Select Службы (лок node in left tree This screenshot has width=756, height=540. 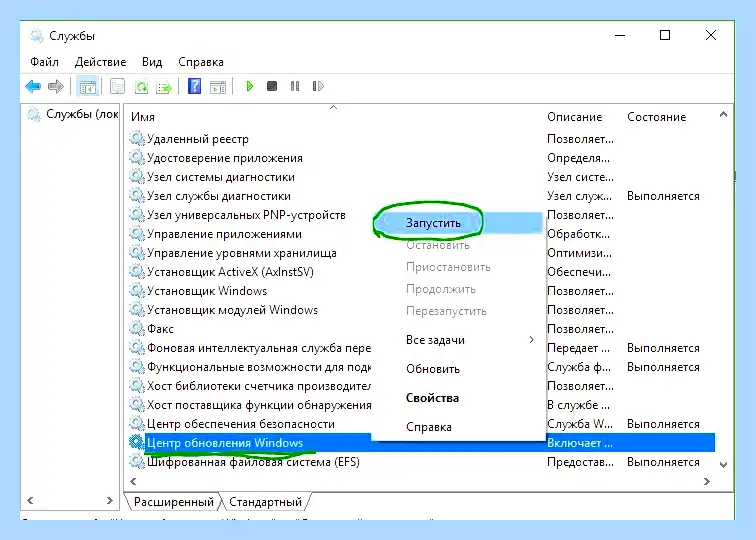point(82,114)
